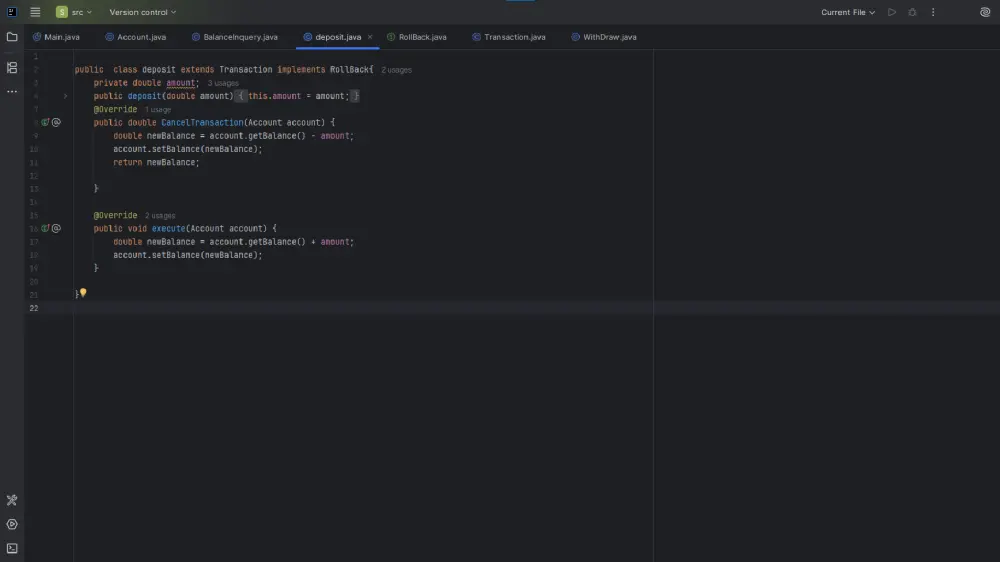Open the Build tool window hammer icon

[x=12, y=500]
